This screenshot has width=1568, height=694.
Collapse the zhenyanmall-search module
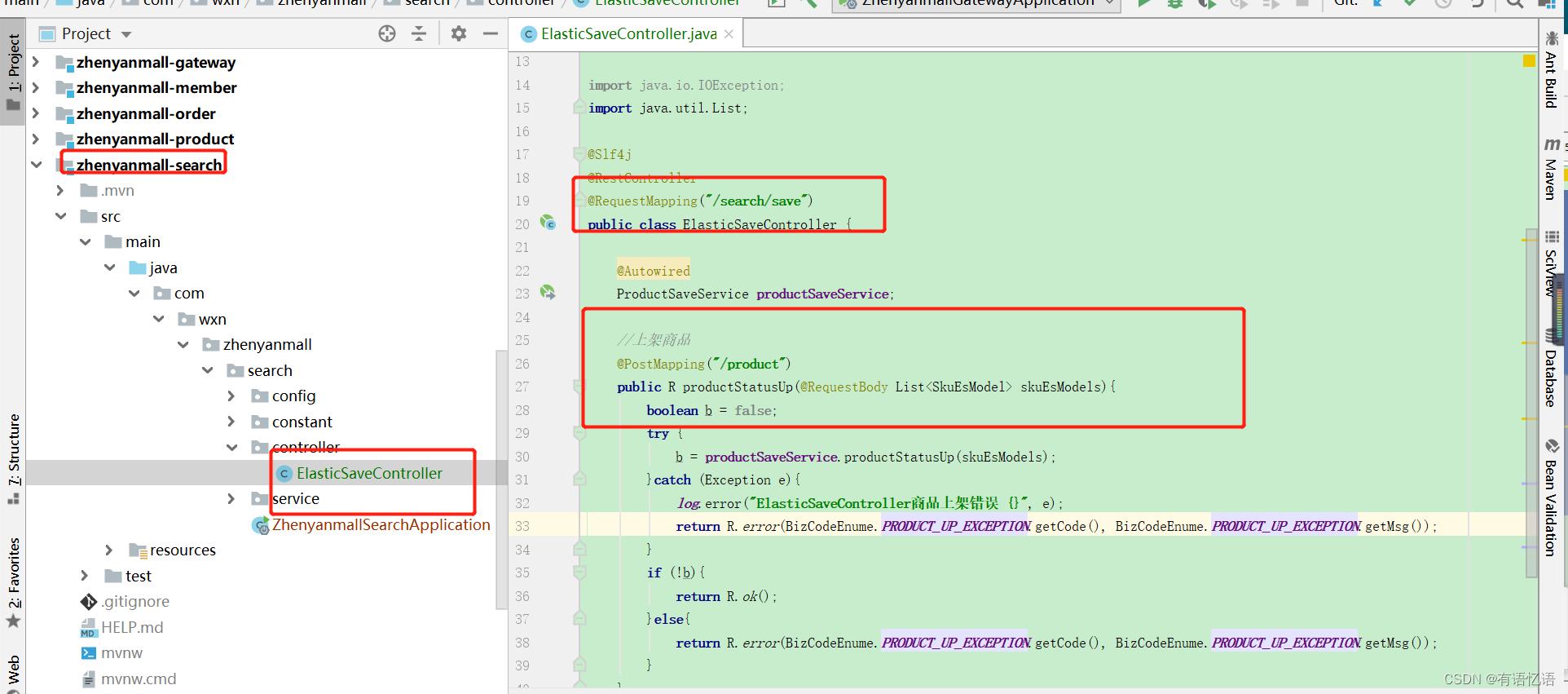[x=36, y=165]
